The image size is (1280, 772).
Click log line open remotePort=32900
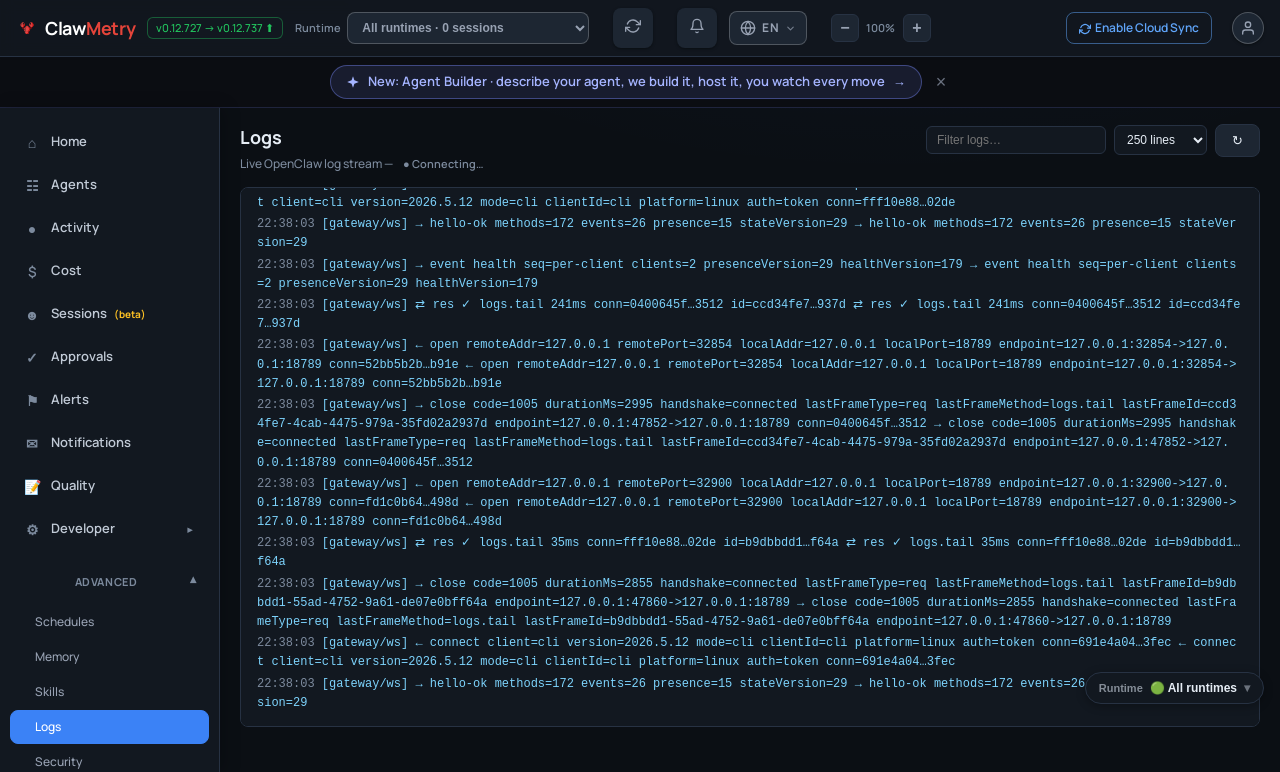748,503
